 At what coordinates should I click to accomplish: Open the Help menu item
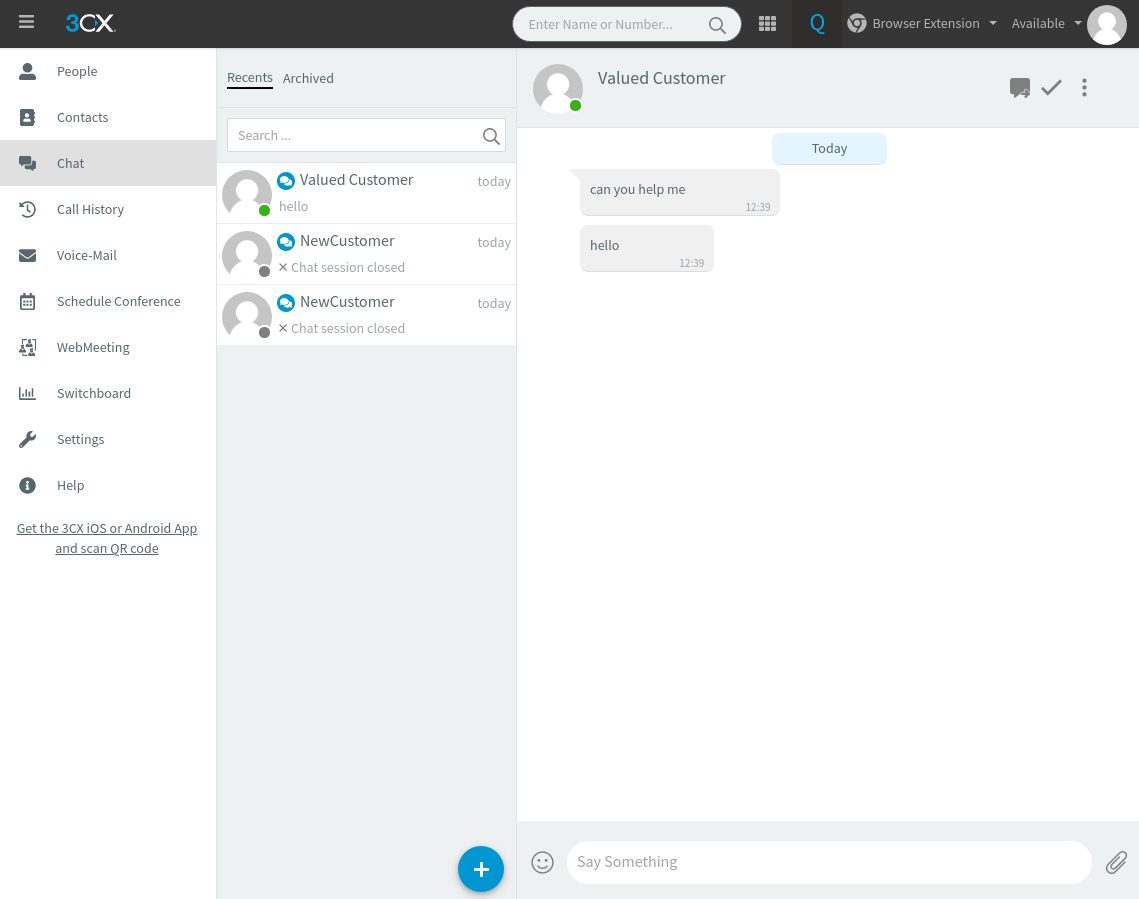(x=108, y=485)
